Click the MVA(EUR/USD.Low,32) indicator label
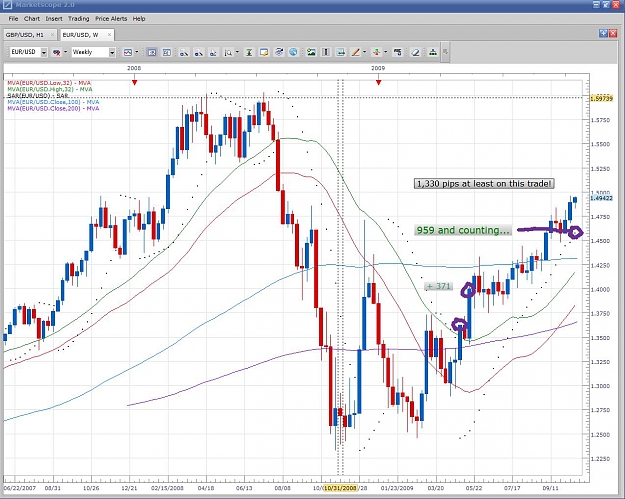Image resolution: width=625 pixels, height=499 pixels. coord(49,83)
